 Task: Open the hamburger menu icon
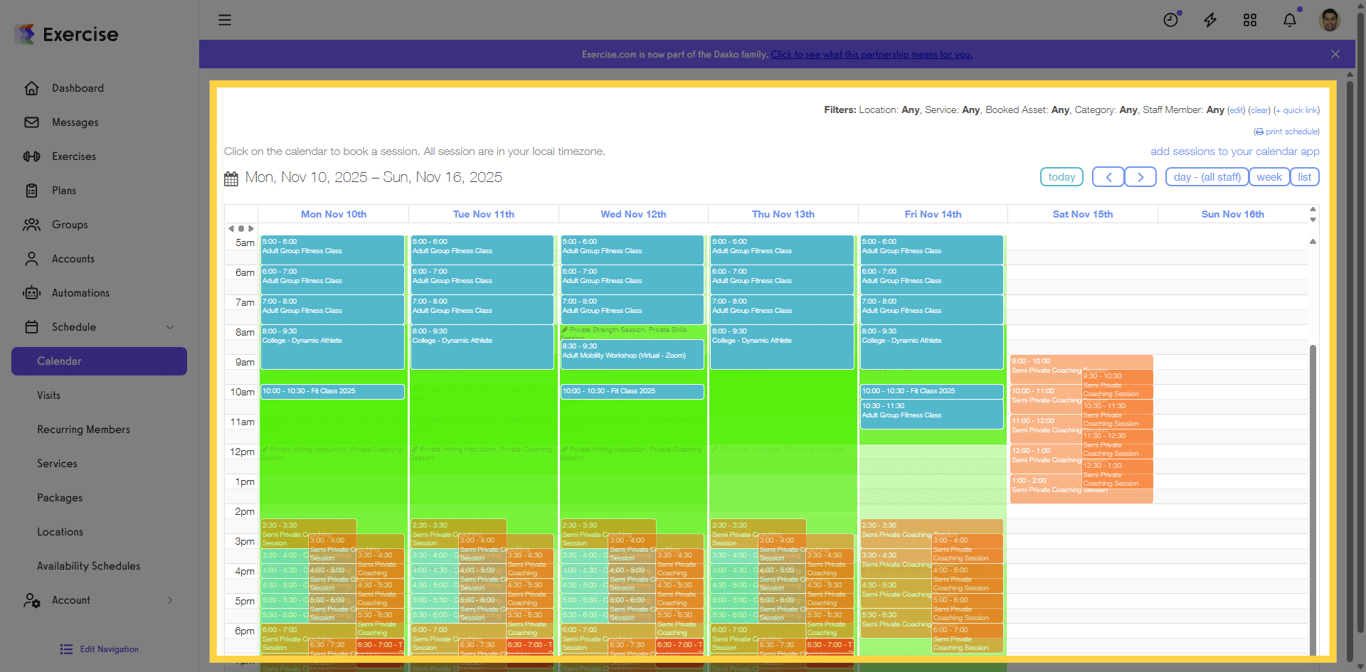(x=224, y=19)
